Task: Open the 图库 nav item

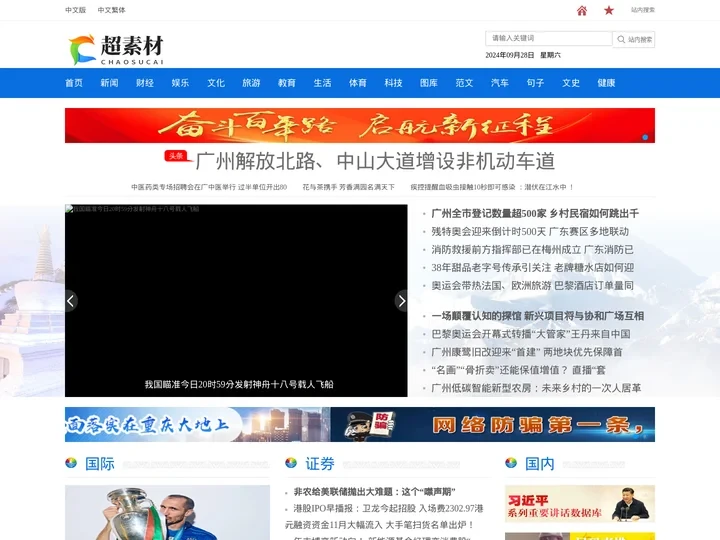Action: pos(429,83)
